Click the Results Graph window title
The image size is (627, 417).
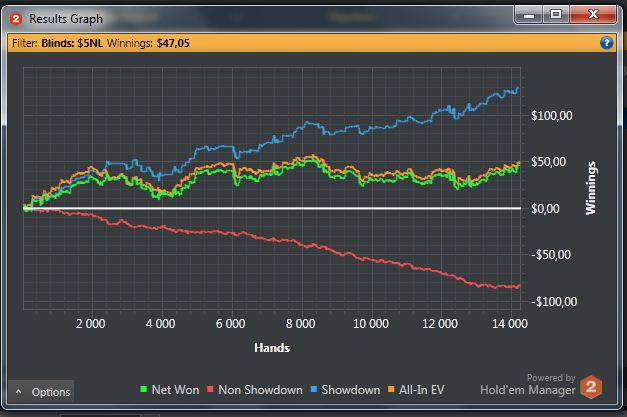tap(66, 19)
